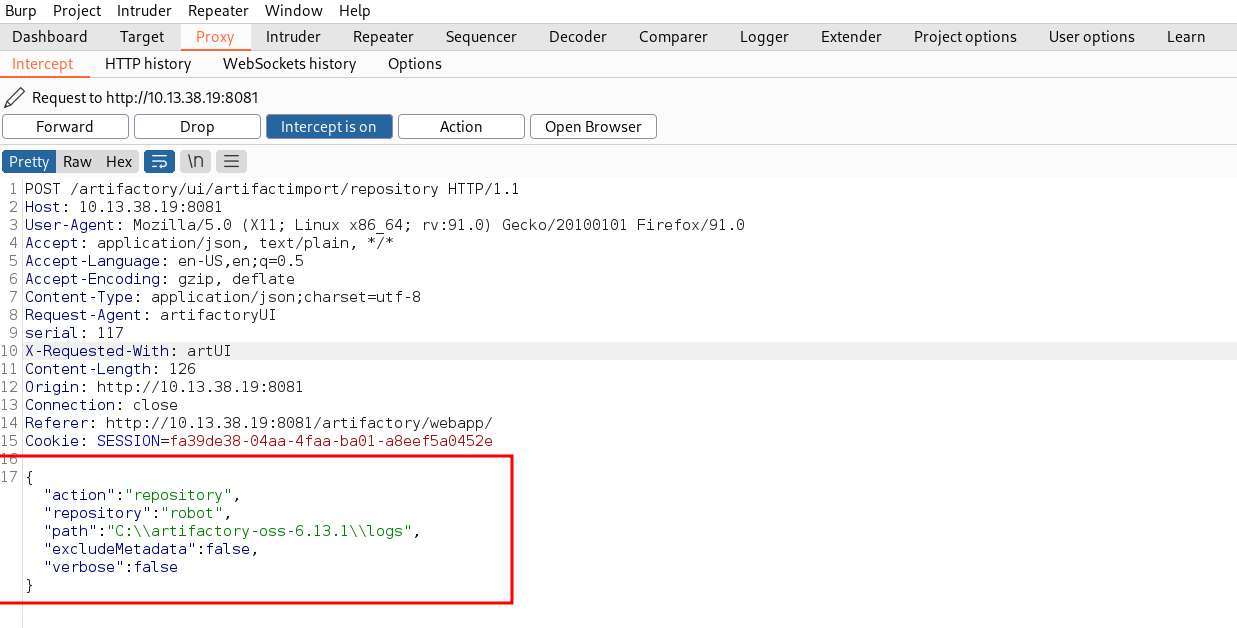Click the "verbose":false JSON line
This screenshot has height=628, width=1237.
tap(110, 567)
